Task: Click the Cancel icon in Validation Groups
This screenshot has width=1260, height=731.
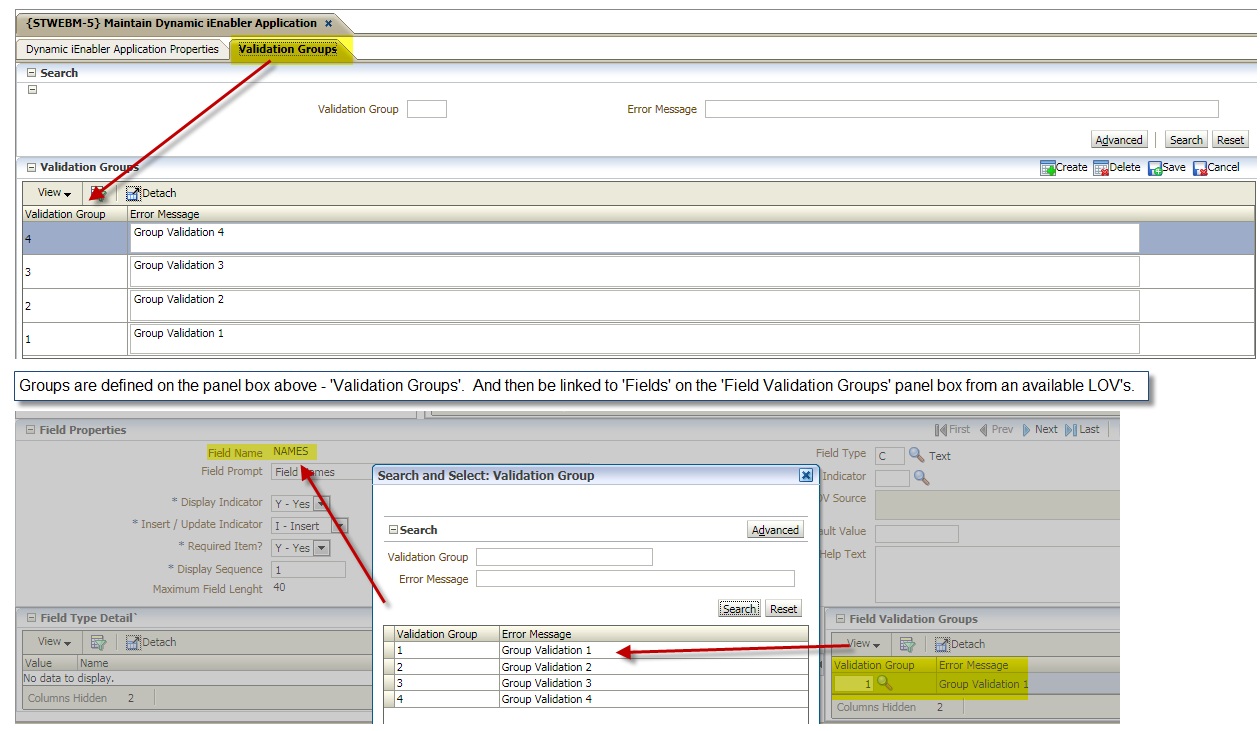Action: (1200, 168)
